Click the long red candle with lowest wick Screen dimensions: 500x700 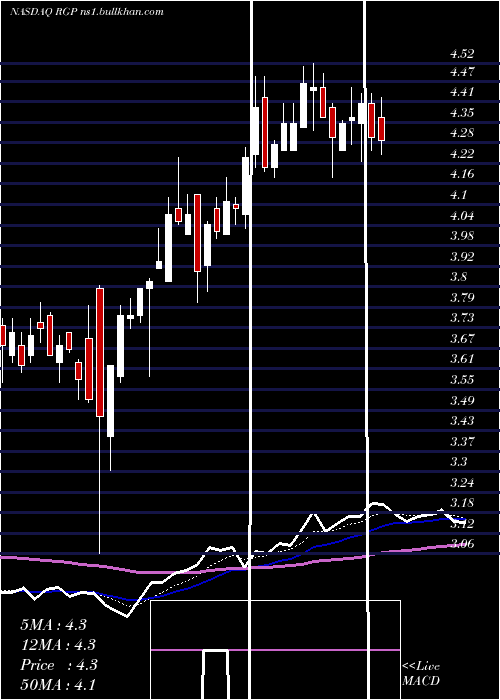pos(100,352)
